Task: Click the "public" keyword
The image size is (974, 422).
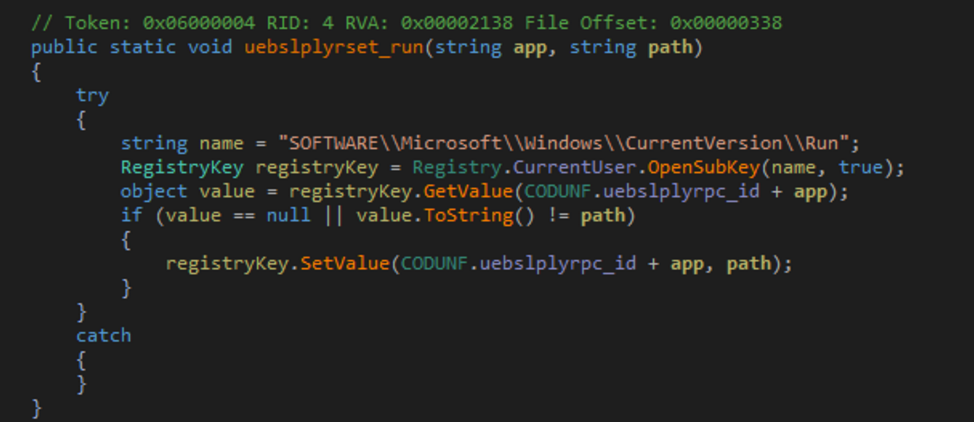Action: click(x=64, y=48)
